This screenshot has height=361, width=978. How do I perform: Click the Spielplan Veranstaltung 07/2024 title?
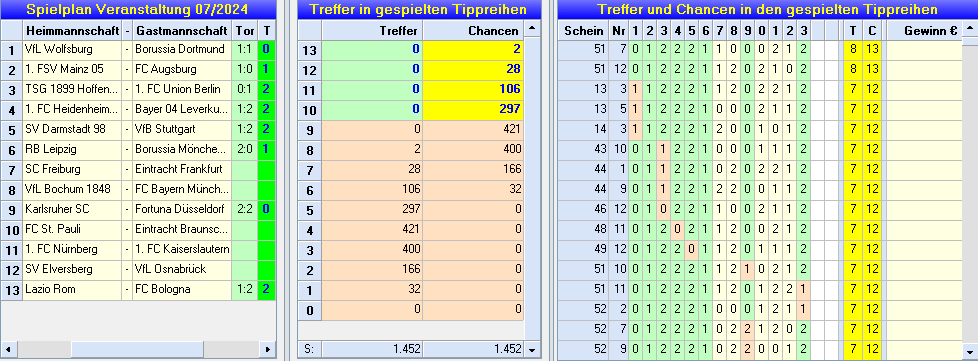tap(138, 9)
